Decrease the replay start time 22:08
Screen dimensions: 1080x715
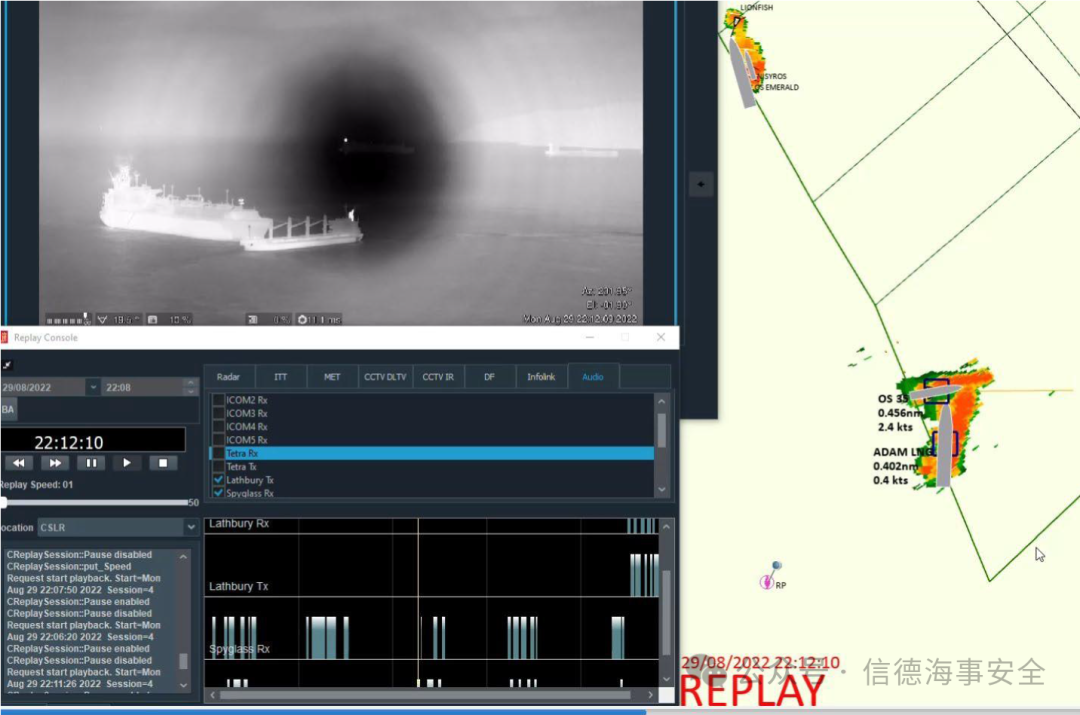[x=191, y=392]
